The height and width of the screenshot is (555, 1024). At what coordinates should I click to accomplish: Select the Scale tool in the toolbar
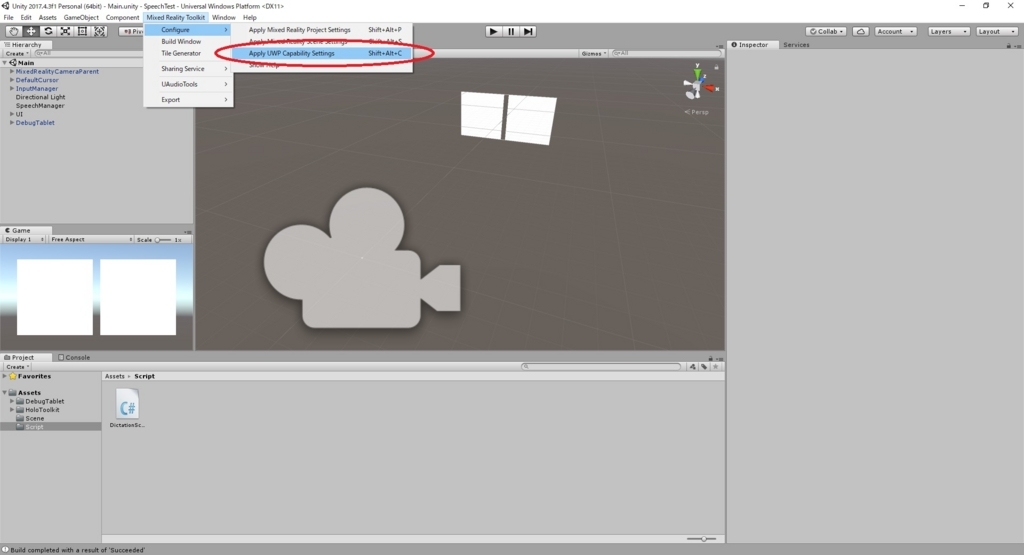tap(65, 31)
